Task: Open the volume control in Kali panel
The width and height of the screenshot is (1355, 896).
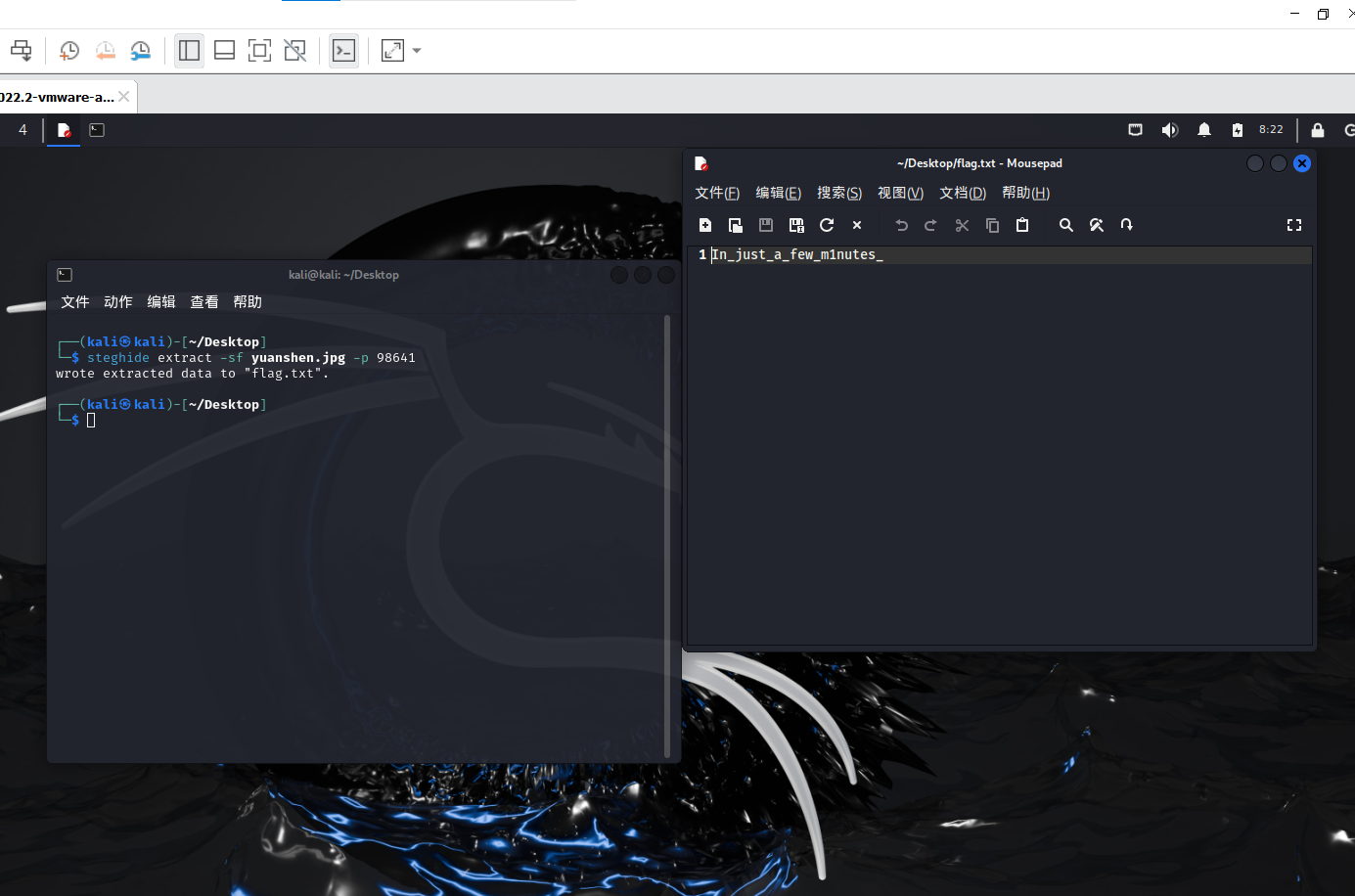Action: (1170, 130)
